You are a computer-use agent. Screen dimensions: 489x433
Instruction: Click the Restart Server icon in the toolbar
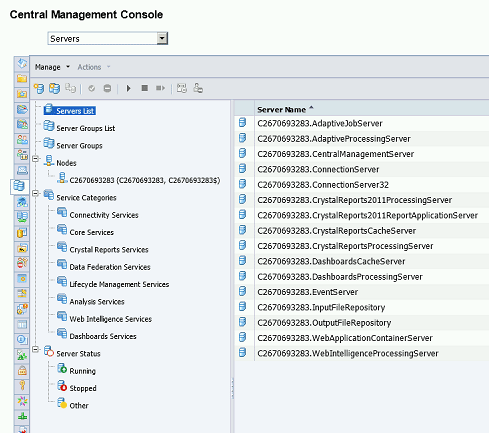(160, 88)
